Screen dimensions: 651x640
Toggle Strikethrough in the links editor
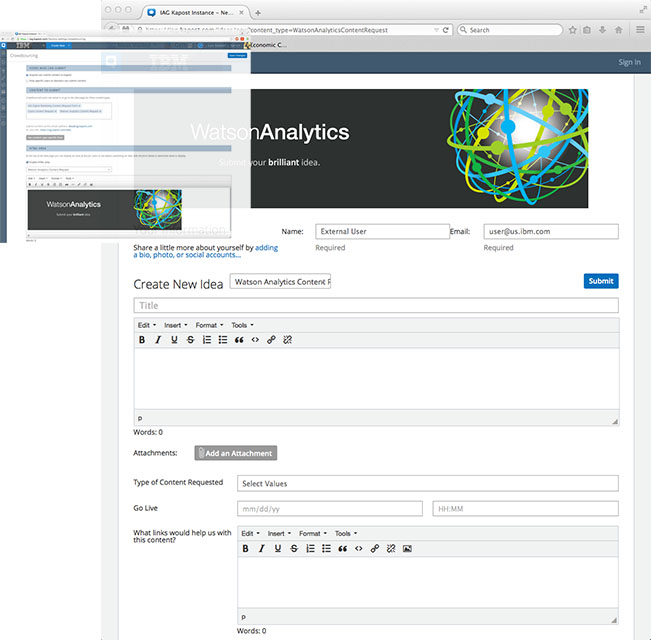[x=294, y=549]
